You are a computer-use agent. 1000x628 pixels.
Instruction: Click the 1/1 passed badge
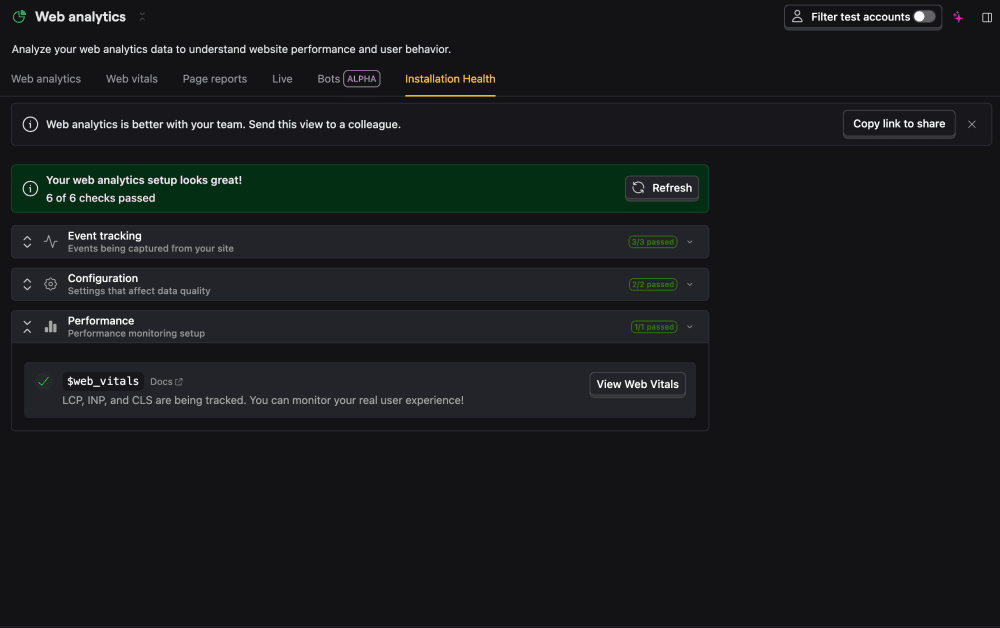pyautogui.click(x=654, y=327)
